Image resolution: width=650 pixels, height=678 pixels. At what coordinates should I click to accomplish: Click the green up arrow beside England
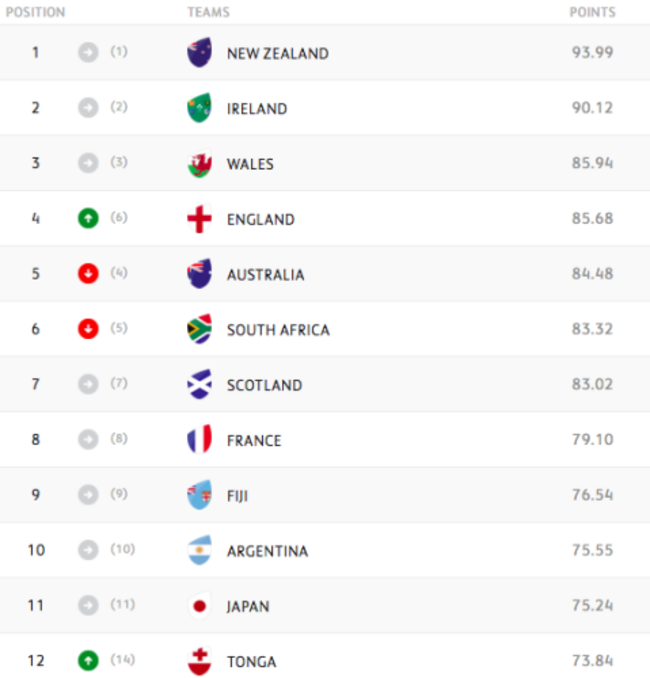point(88,218)
